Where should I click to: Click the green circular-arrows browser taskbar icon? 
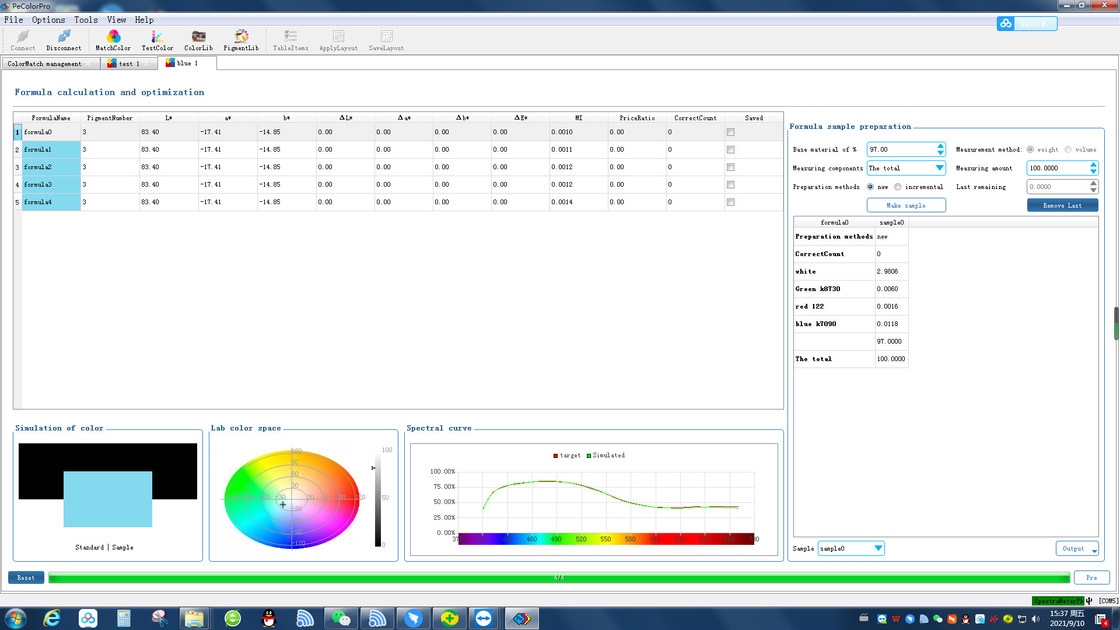pyautogui.click(x=233, y=619)
